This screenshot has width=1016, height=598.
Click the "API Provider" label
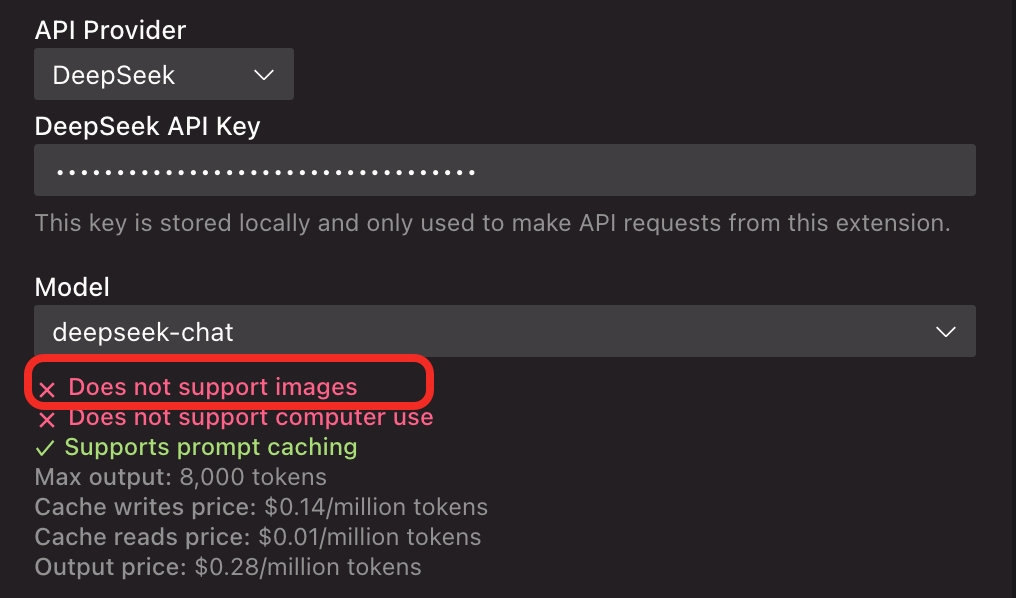coord(110,30)
